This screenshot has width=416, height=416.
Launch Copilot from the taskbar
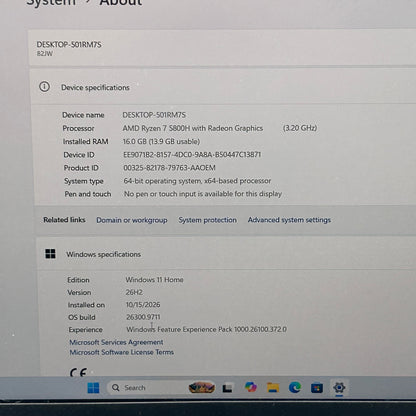coord(251,387)
